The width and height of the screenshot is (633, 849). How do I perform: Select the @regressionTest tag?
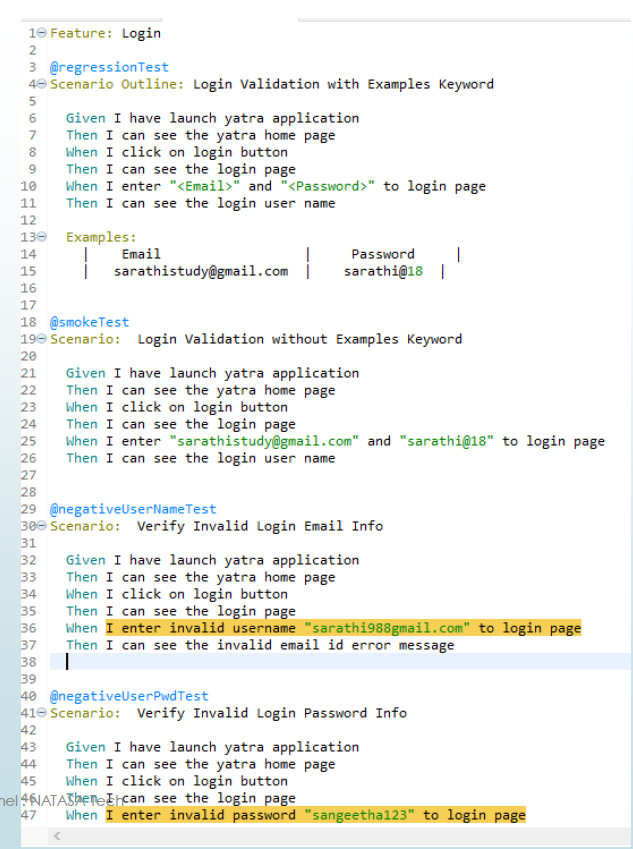(x=109, y=67)
